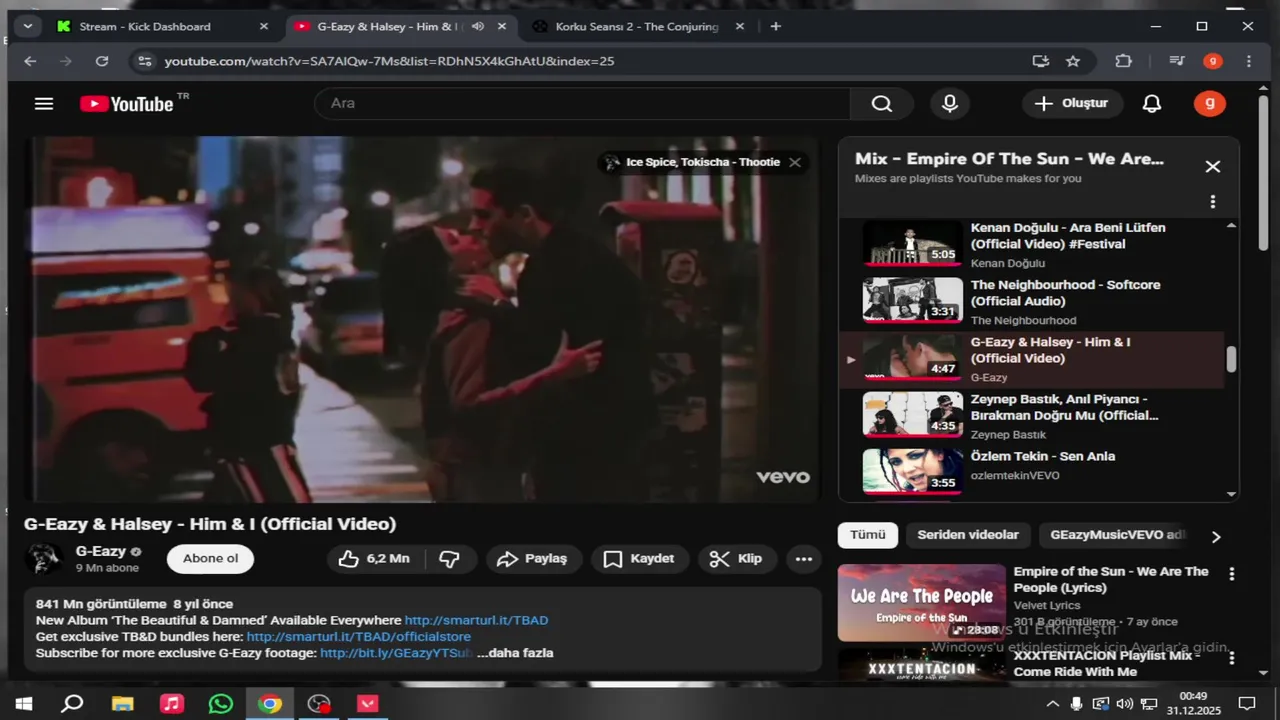Select the Seriden videolar chip
The width and height of the screenshot is (1280, 720).
(x=968, y=535)
